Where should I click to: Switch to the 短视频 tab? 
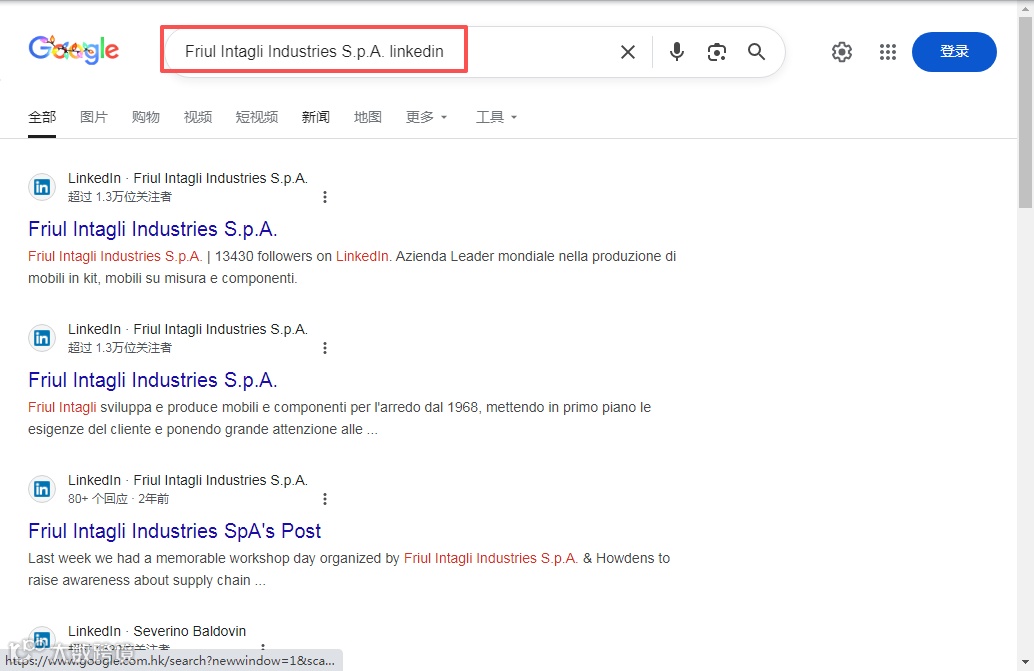coord(257,117)
